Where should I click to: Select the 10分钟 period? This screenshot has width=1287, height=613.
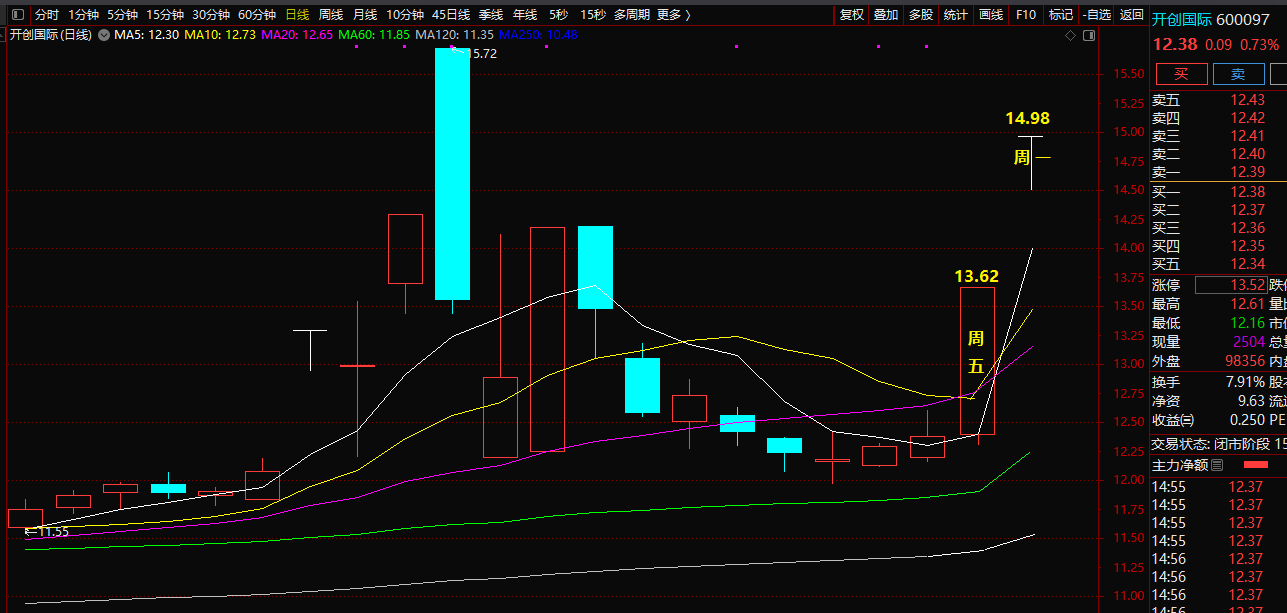click(x=405, y=15)
